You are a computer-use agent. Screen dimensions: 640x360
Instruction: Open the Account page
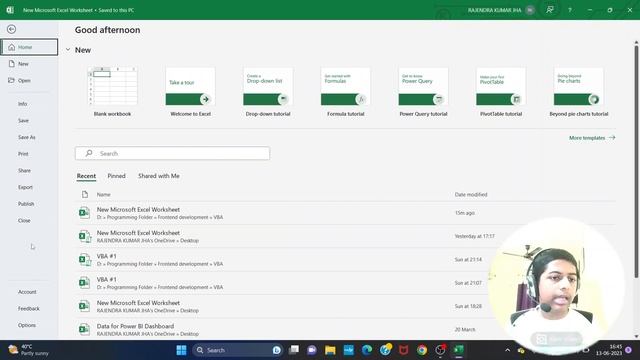(x=27, y=292)
